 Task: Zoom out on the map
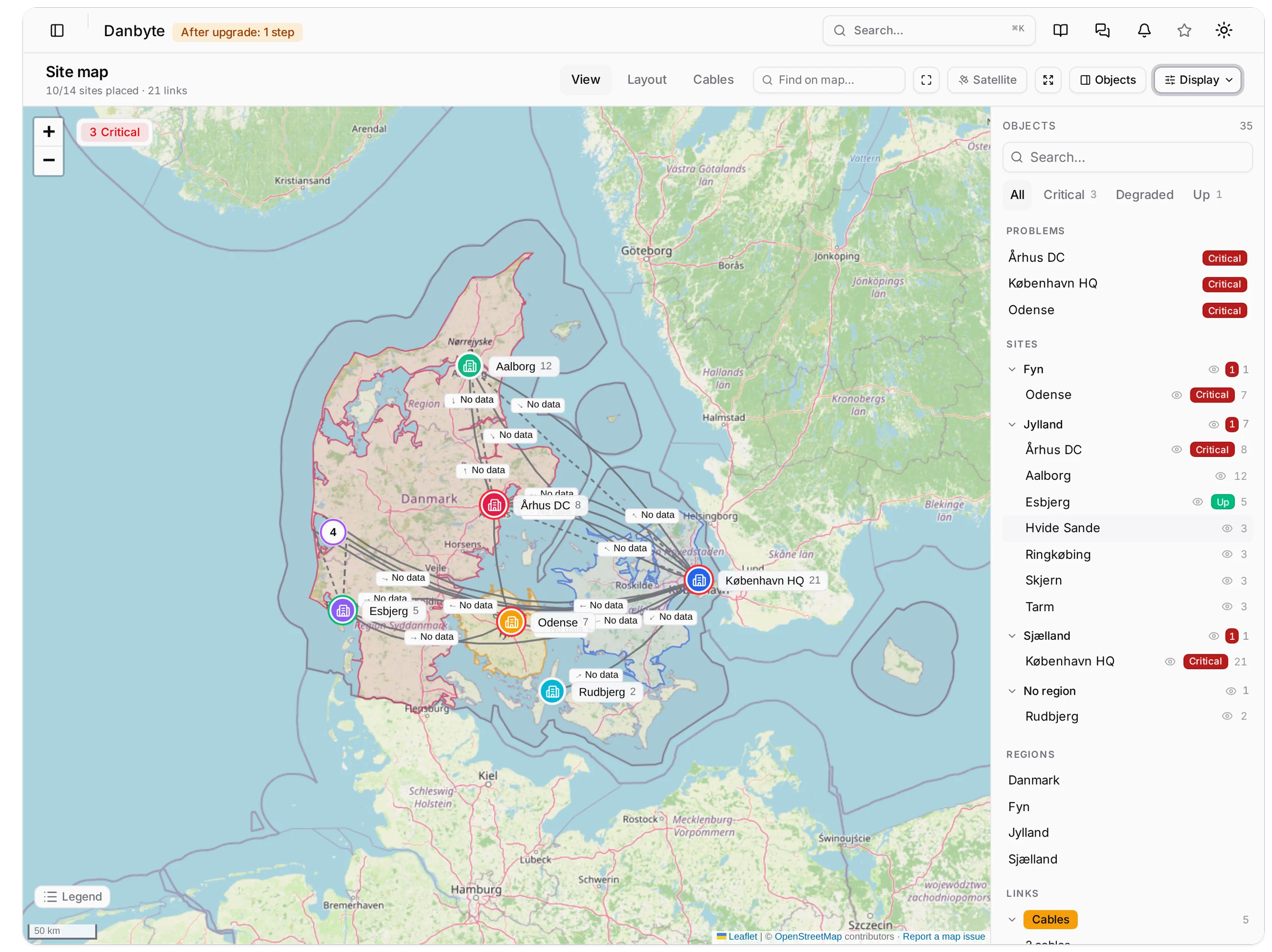click(x=49, y=160)
